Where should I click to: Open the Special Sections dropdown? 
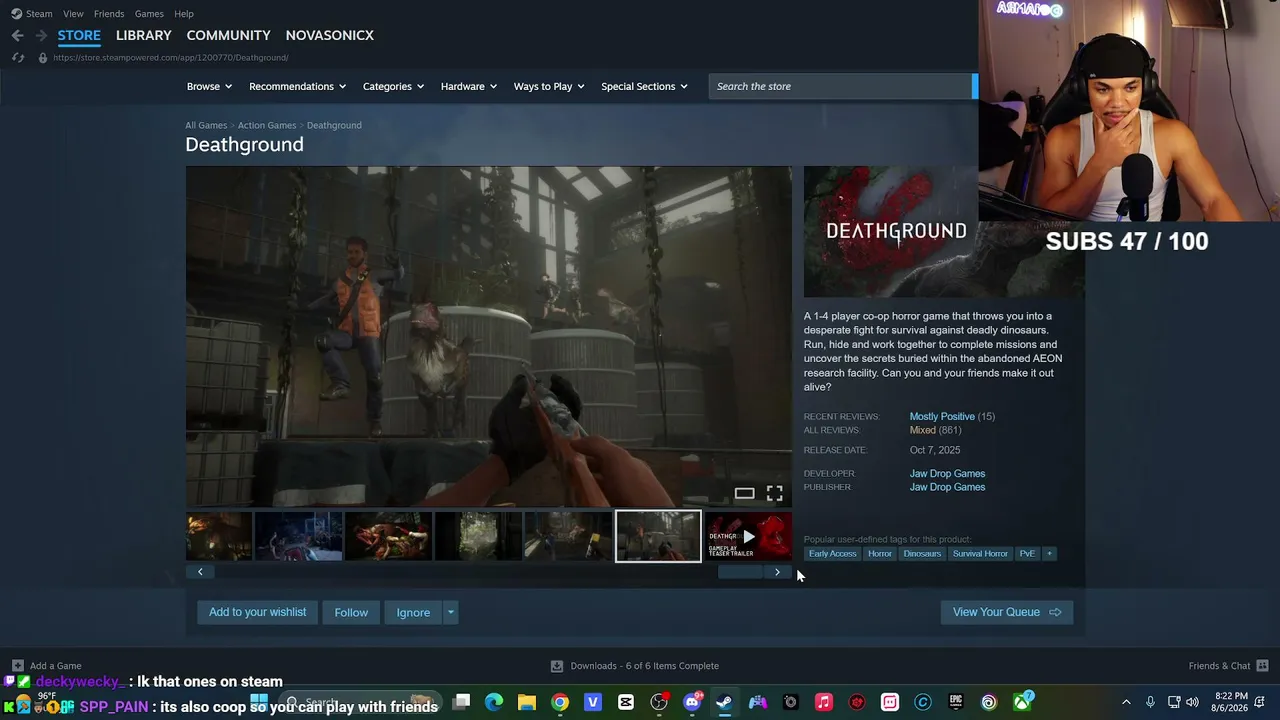click(x=644, y=86)
